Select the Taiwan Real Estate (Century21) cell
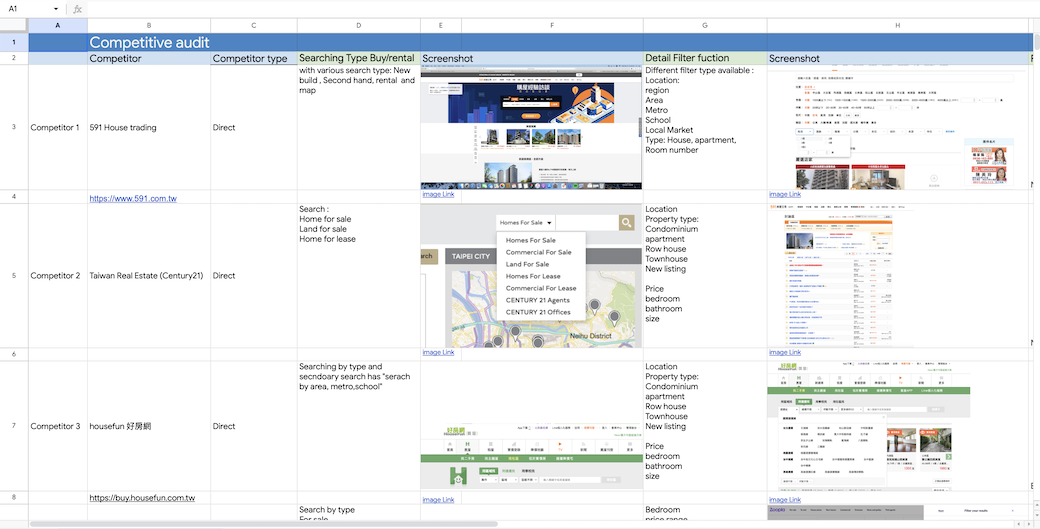1040x529 pixels. click(149, 276)
